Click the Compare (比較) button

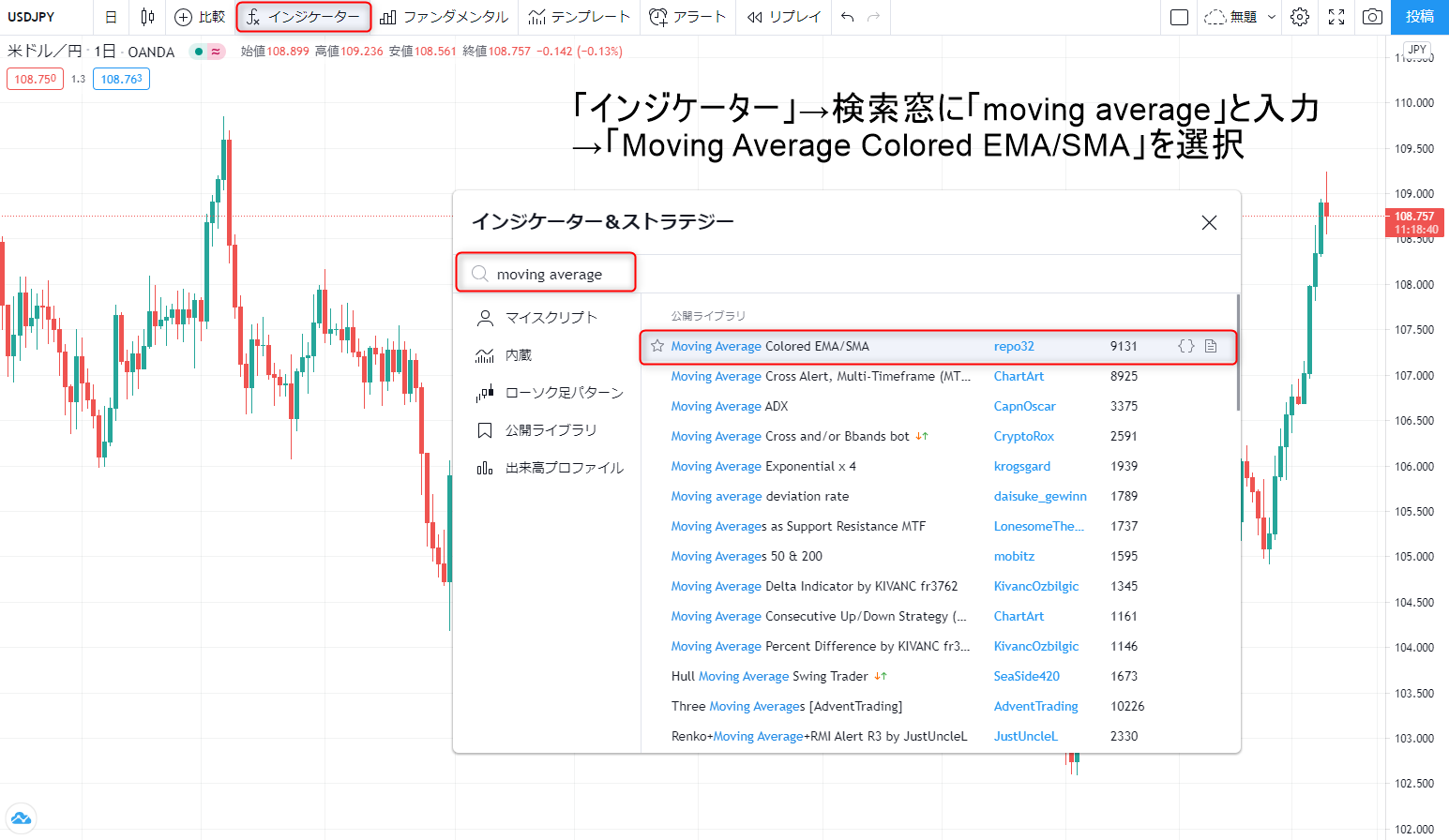(x=201, y=17)
